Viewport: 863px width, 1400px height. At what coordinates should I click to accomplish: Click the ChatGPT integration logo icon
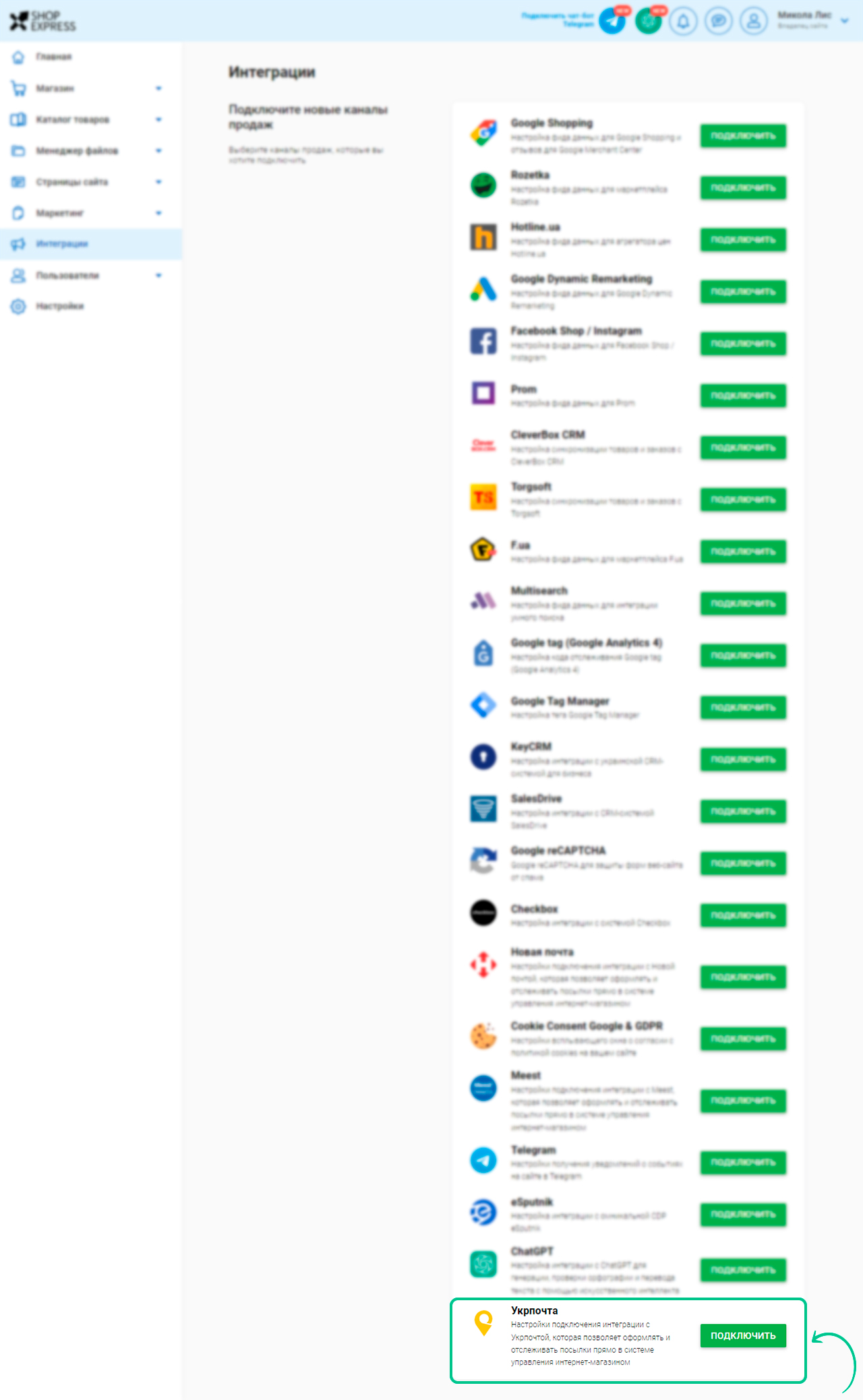point(483,1264)
